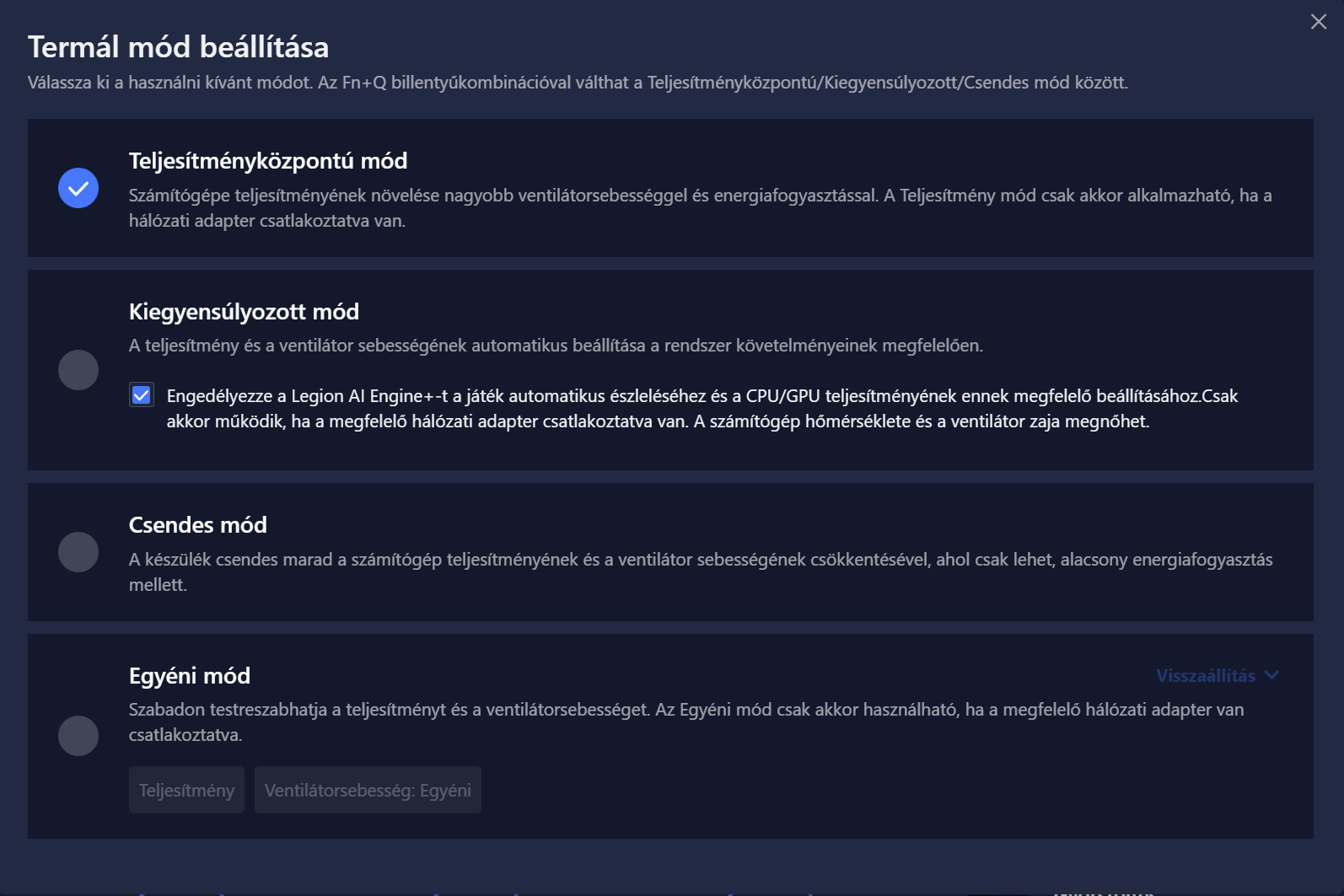Pick the Egyéni mód radio button
The width and height of the screenshot is (1344, 896).
[x=78, y=736]
